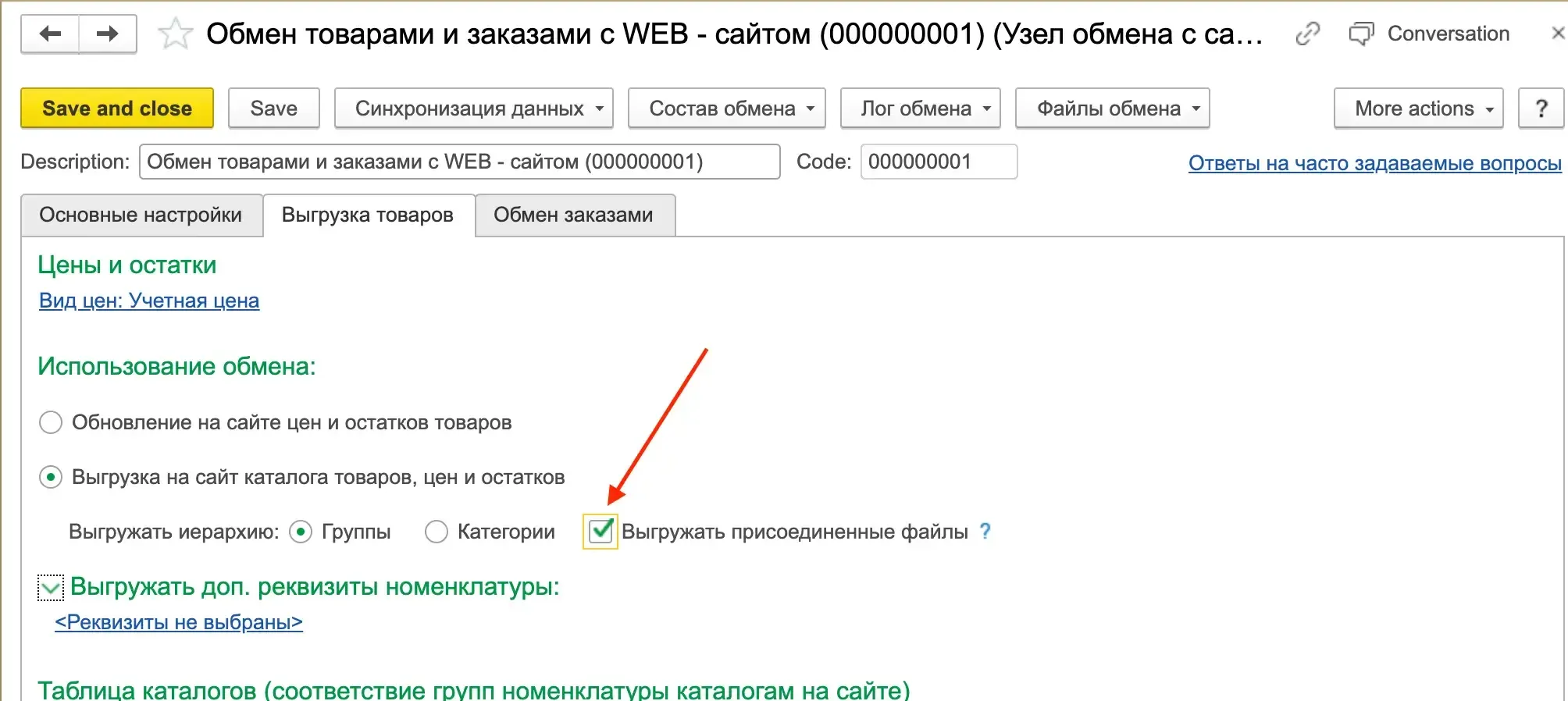Uncheck Выгружать присоединенные файлы checkbox
This screenshot has height=701, width=1568.
pyautogui.click(x=600, y=532)
